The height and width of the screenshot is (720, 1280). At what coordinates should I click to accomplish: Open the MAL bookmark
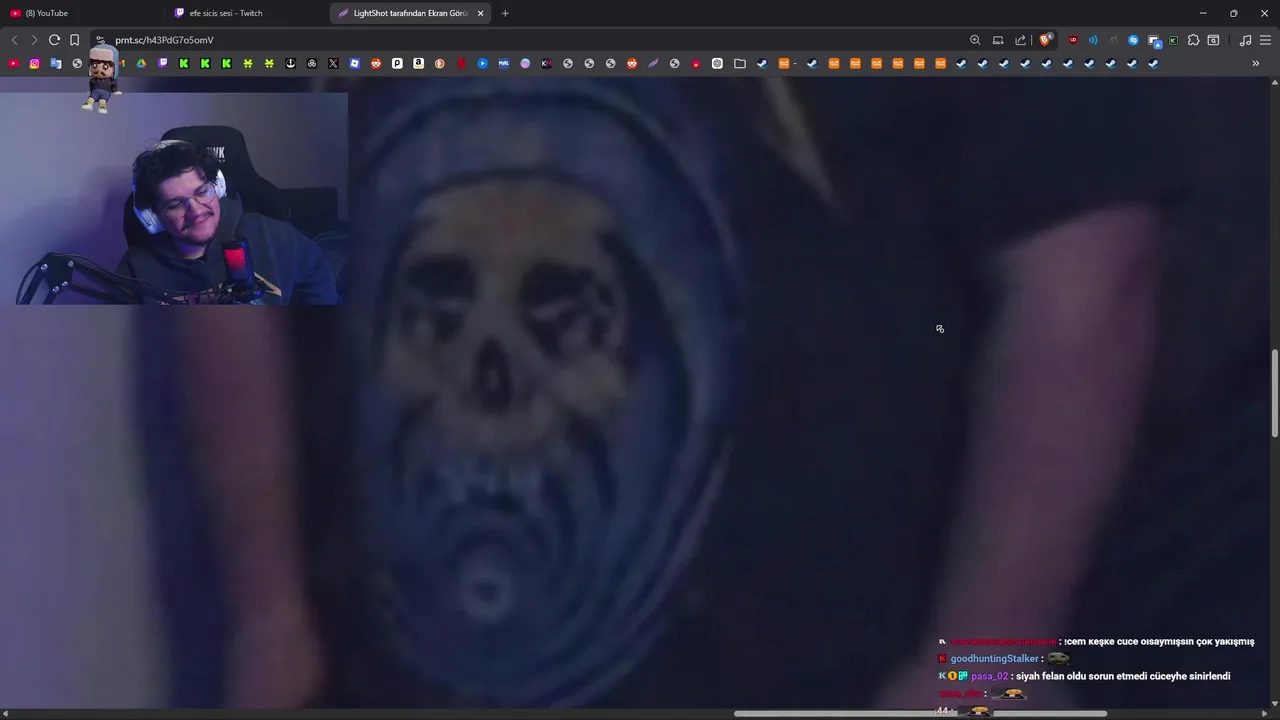coord(504,63)
